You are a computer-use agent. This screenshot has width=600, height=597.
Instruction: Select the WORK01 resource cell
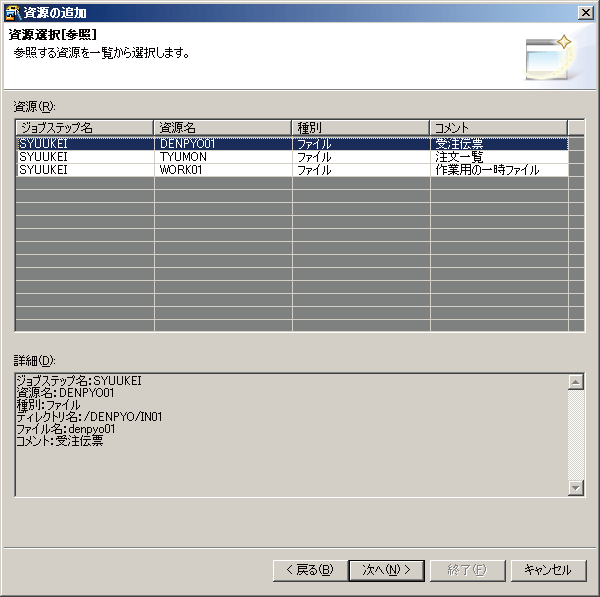(x=223, y=170)
